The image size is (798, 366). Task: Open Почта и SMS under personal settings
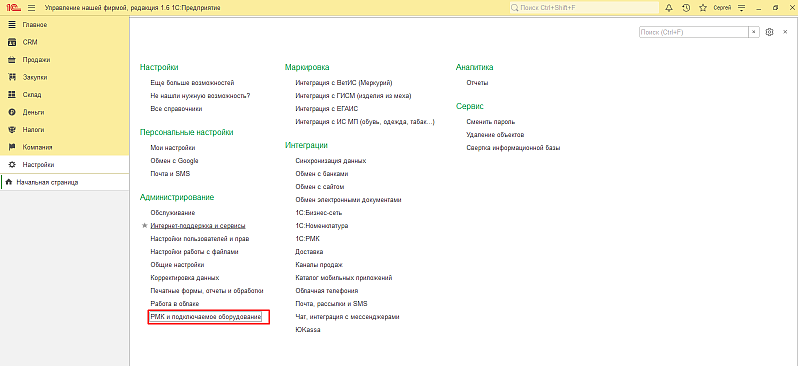point(170,174)
